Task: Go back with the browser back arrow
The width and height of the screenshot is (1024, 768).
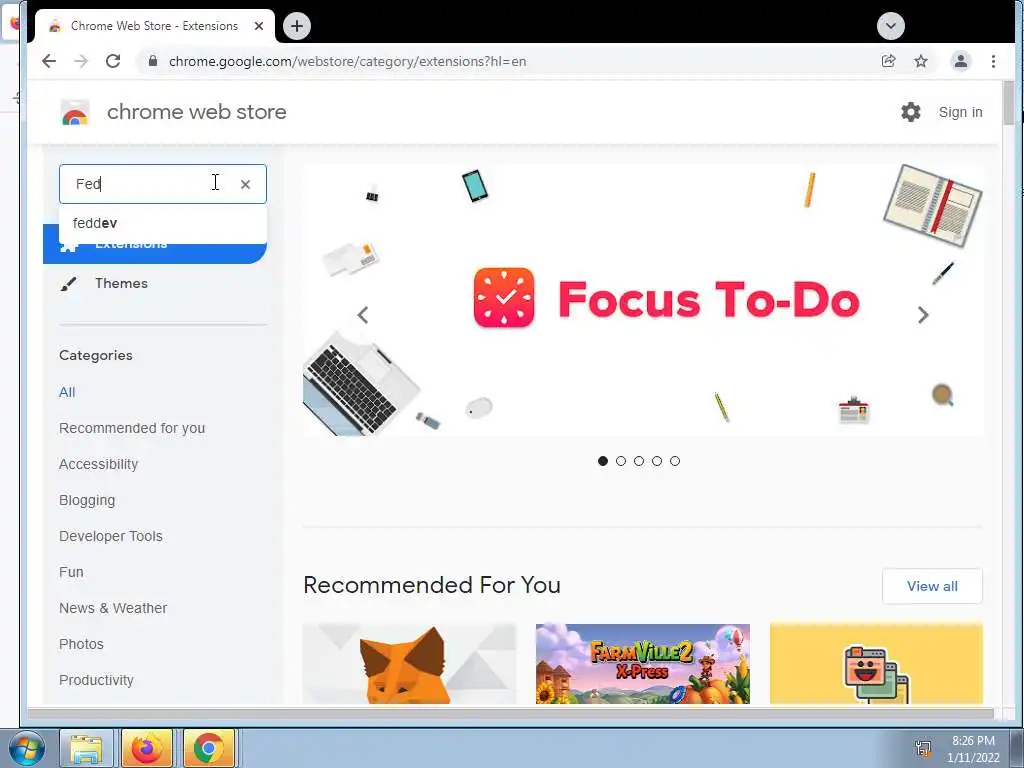Action: coord(49,61)
